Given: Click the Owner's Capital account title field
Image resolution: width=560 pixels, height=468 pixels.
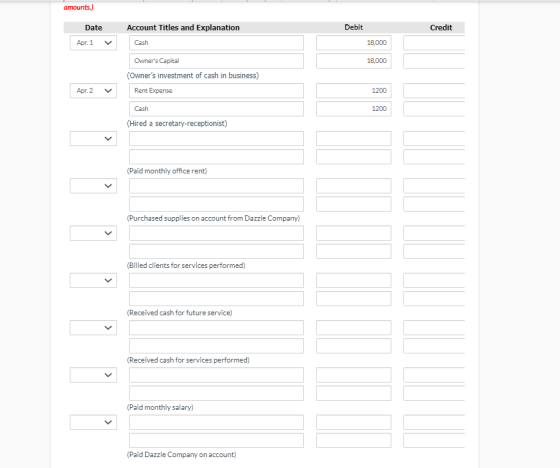Looking at the screenshot, I should [x=216, y=61].
